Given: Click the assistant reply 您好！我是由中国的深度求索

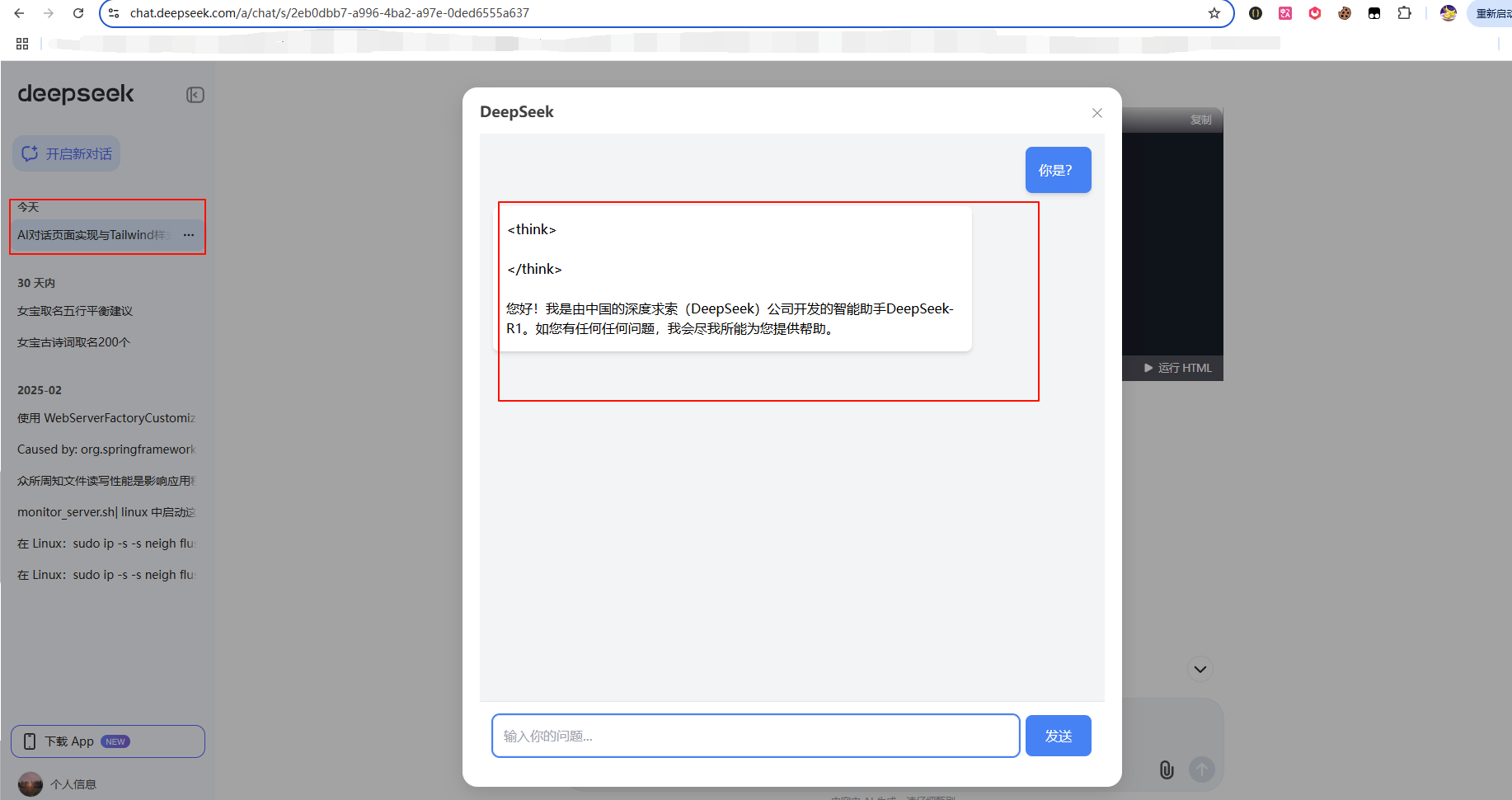Looking at the screenshot, I should [x=730, y=318].
